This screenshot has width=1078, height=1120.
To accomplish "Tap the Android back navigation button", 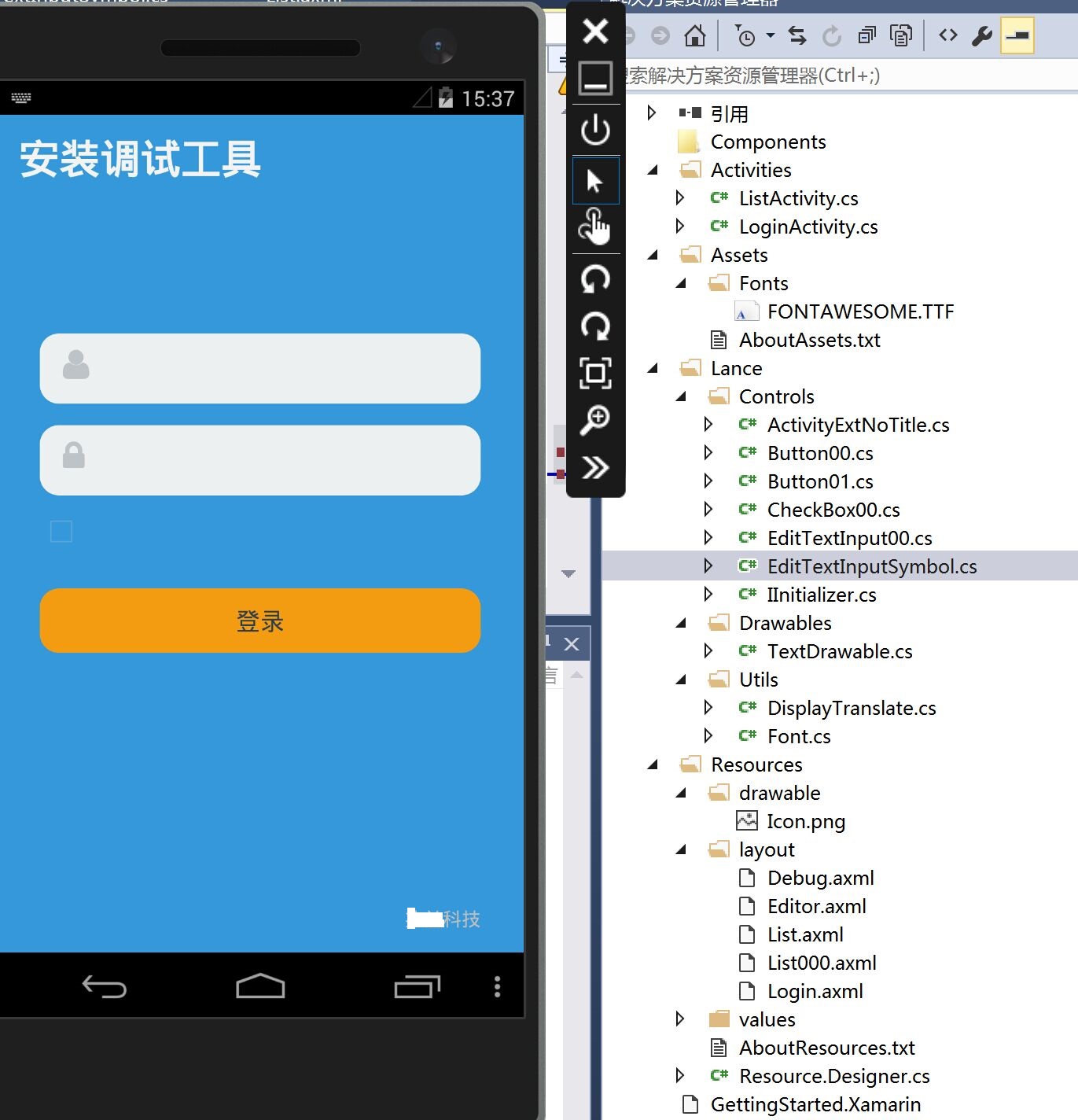I will [x=105, y=986].
